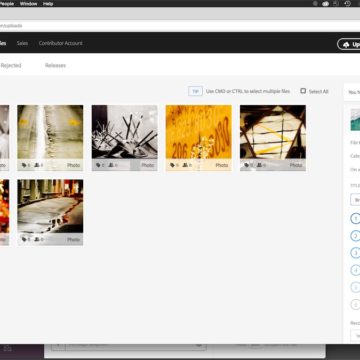
Task: Click the keyword number 4 circle
Action: click(355, 270)
